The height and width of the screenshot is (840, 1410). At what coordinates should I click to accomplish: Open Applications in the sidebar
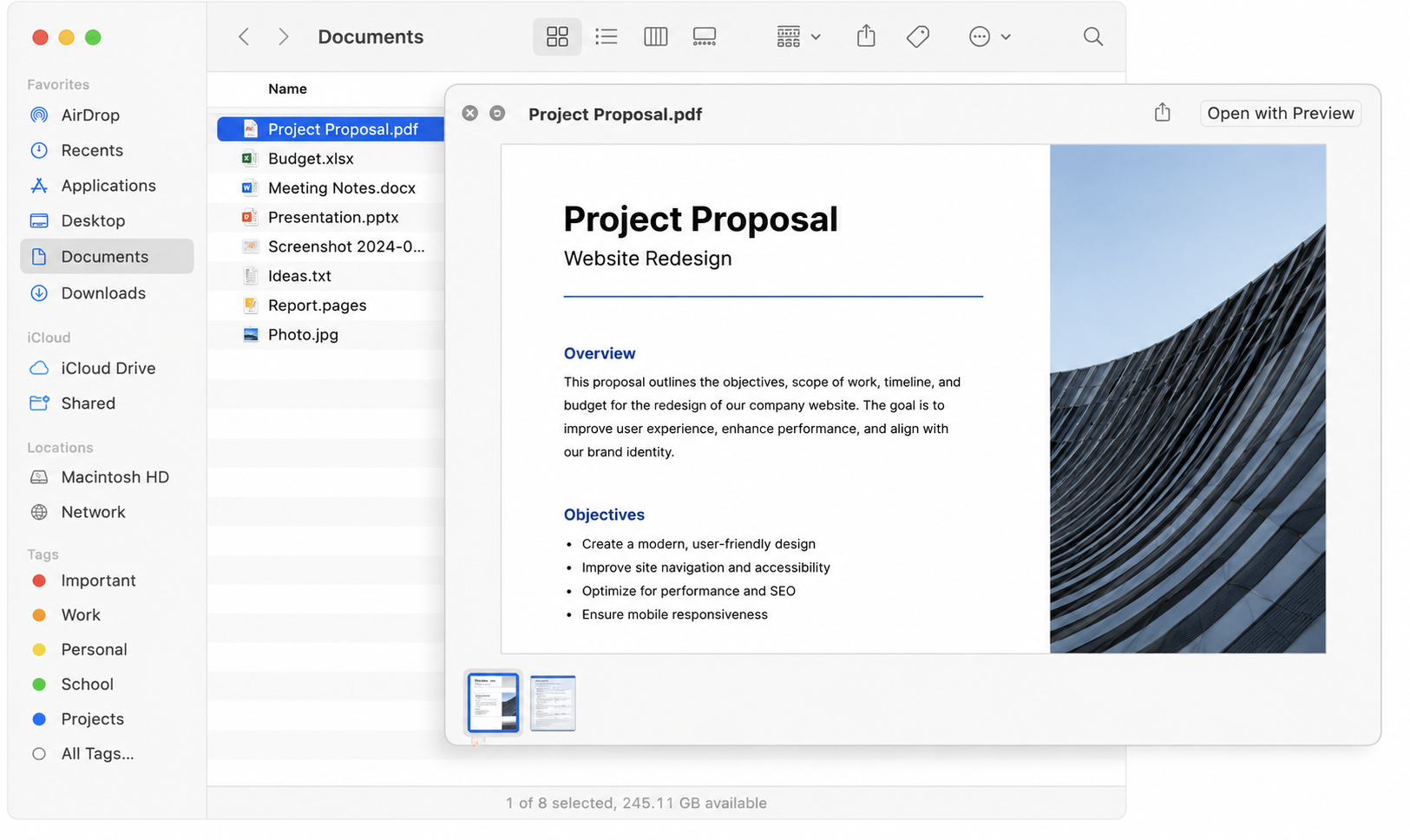(x=107, y=186)
